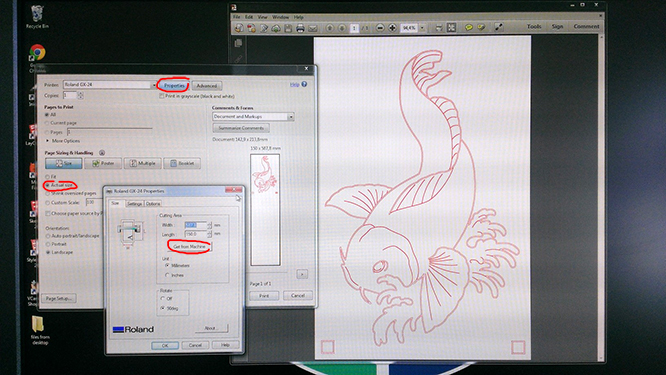Viewport: 666px width, 375px height.
Task: Set Rotate to Off
Action: 163,299
